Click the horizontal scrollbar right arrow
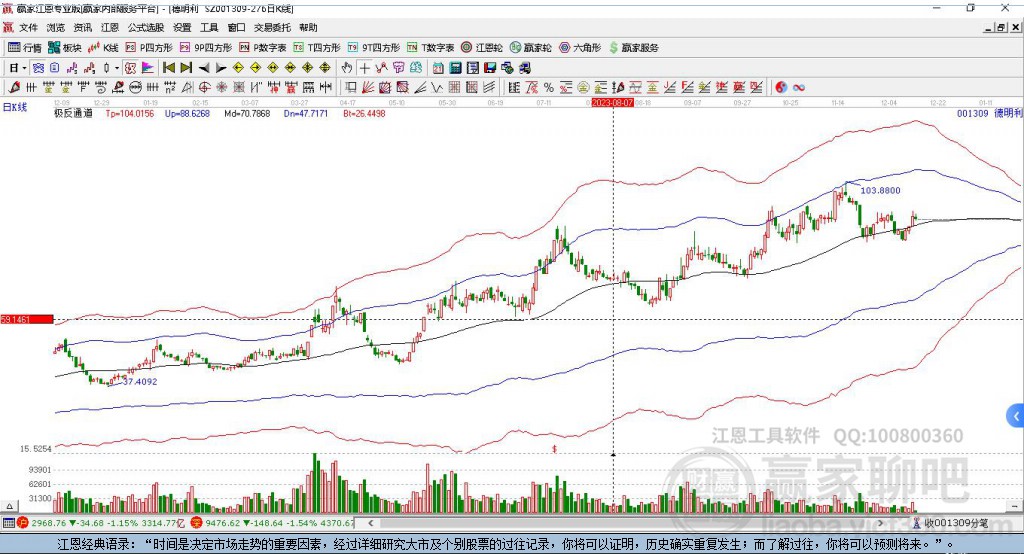 coord(880,523)
